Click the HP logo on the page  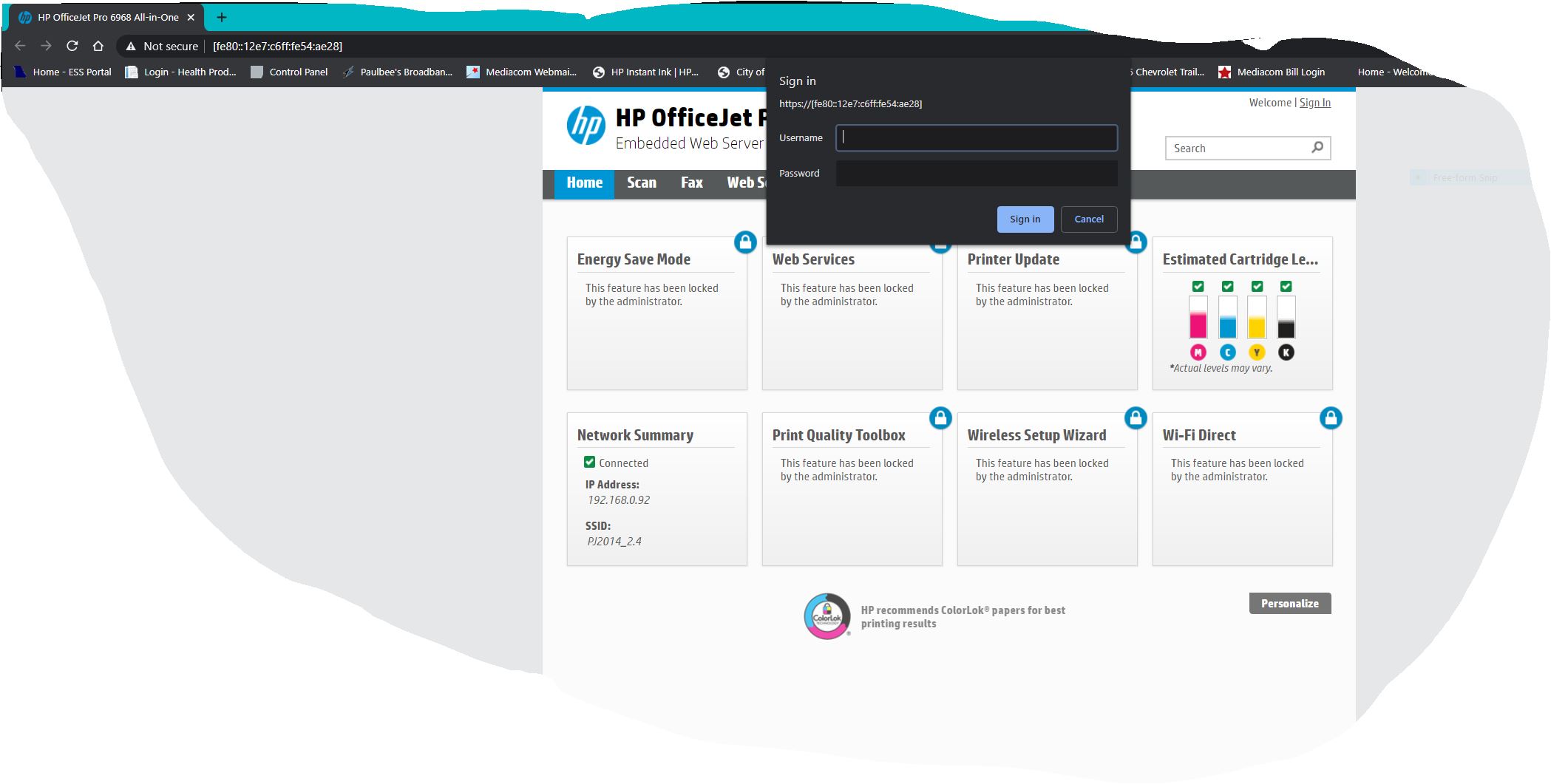(x=586, y=125)
